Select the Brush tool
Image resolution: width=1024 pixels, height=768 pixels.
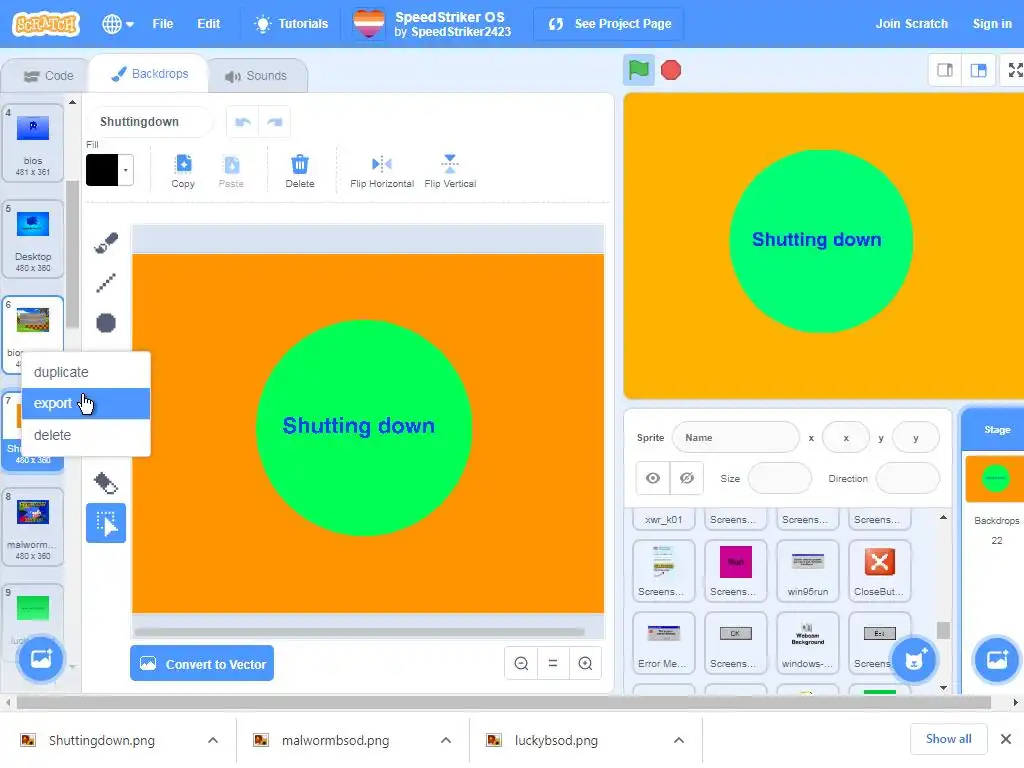coord(106,242)
